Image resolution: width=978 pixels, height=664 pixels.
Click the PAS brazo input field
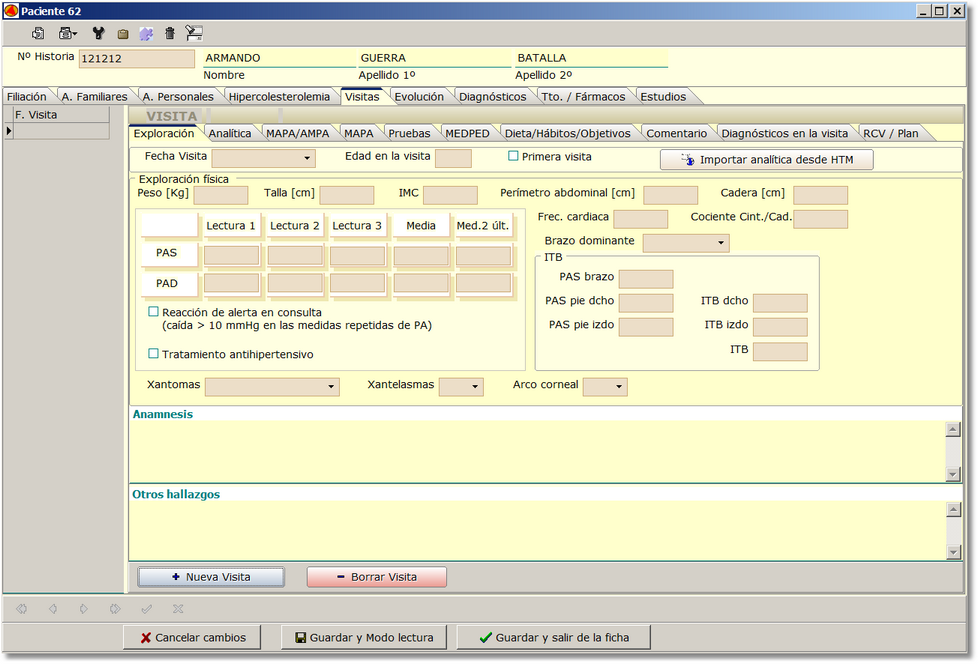click(646, 279)
